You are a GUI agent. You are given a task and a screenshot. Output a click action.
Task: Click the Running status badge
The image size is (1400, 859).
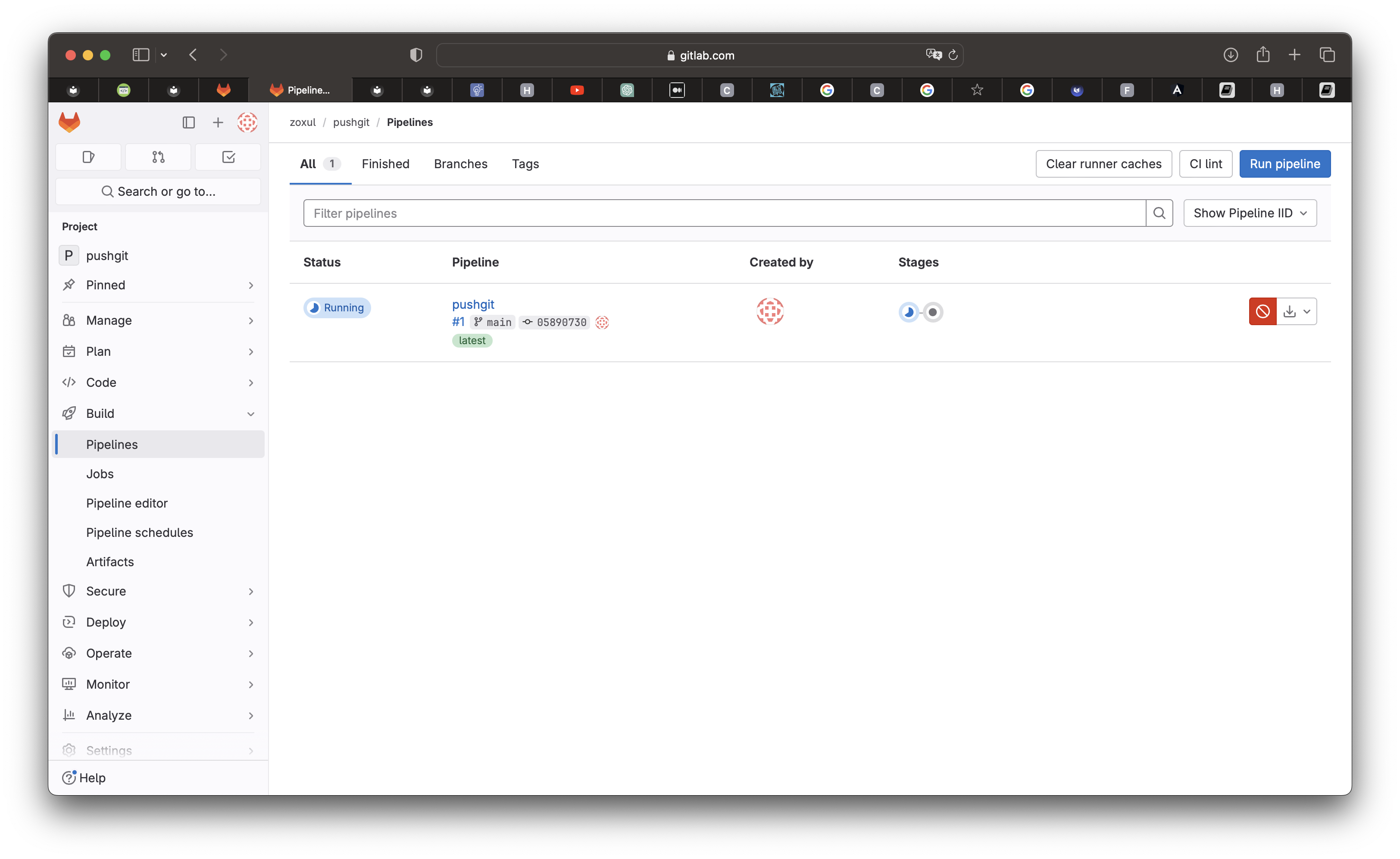point(337,307)
